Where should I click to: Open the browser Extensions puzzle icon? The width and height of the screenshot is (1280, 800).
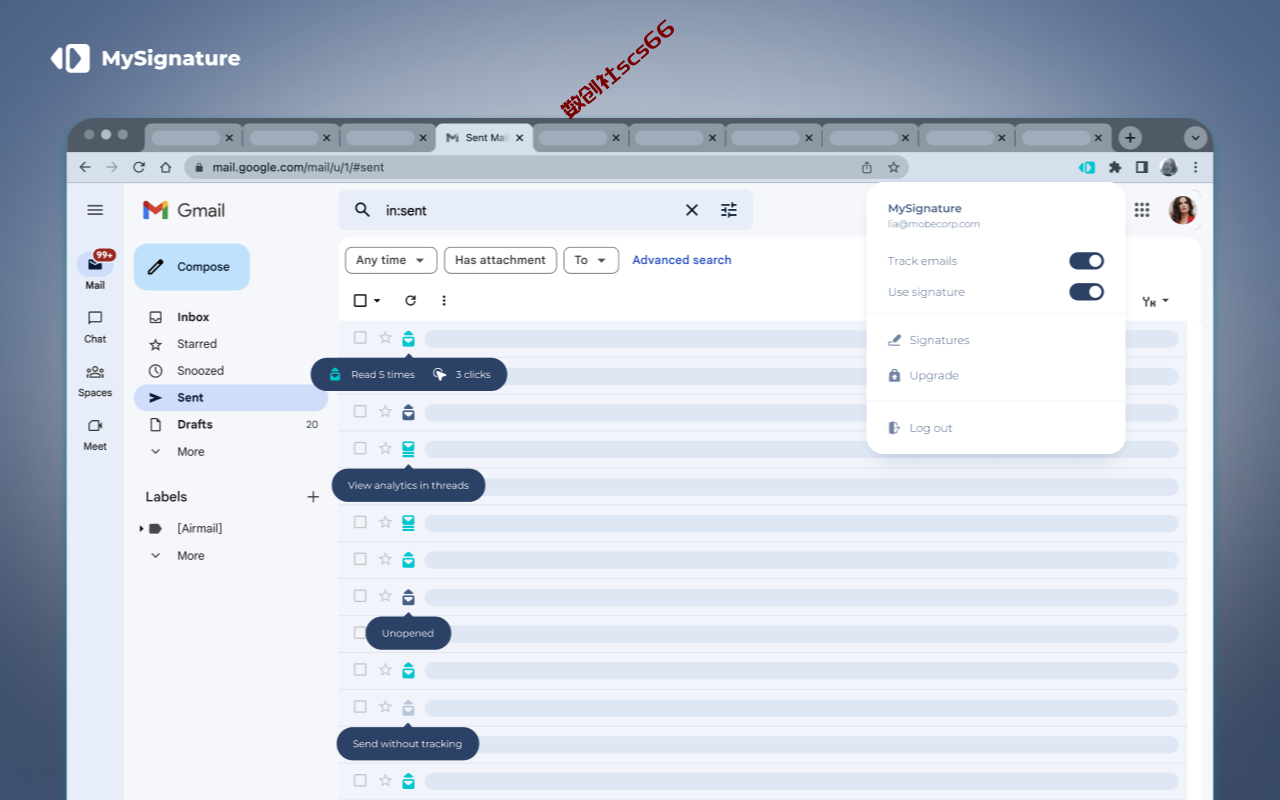(1115, 167)
